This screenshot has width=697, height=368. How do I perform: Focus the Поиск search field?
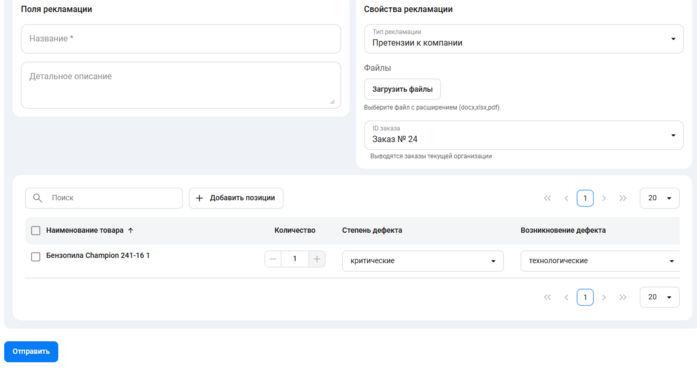click(x=104, y=198)
